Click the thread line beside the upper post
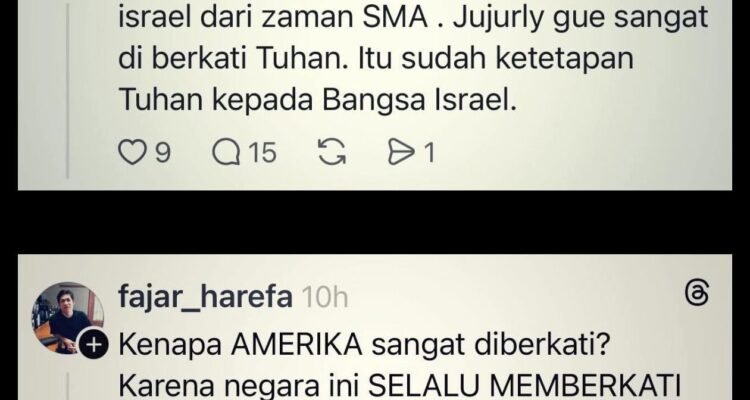This screenshot has width=750, height=400. point(67,89)
